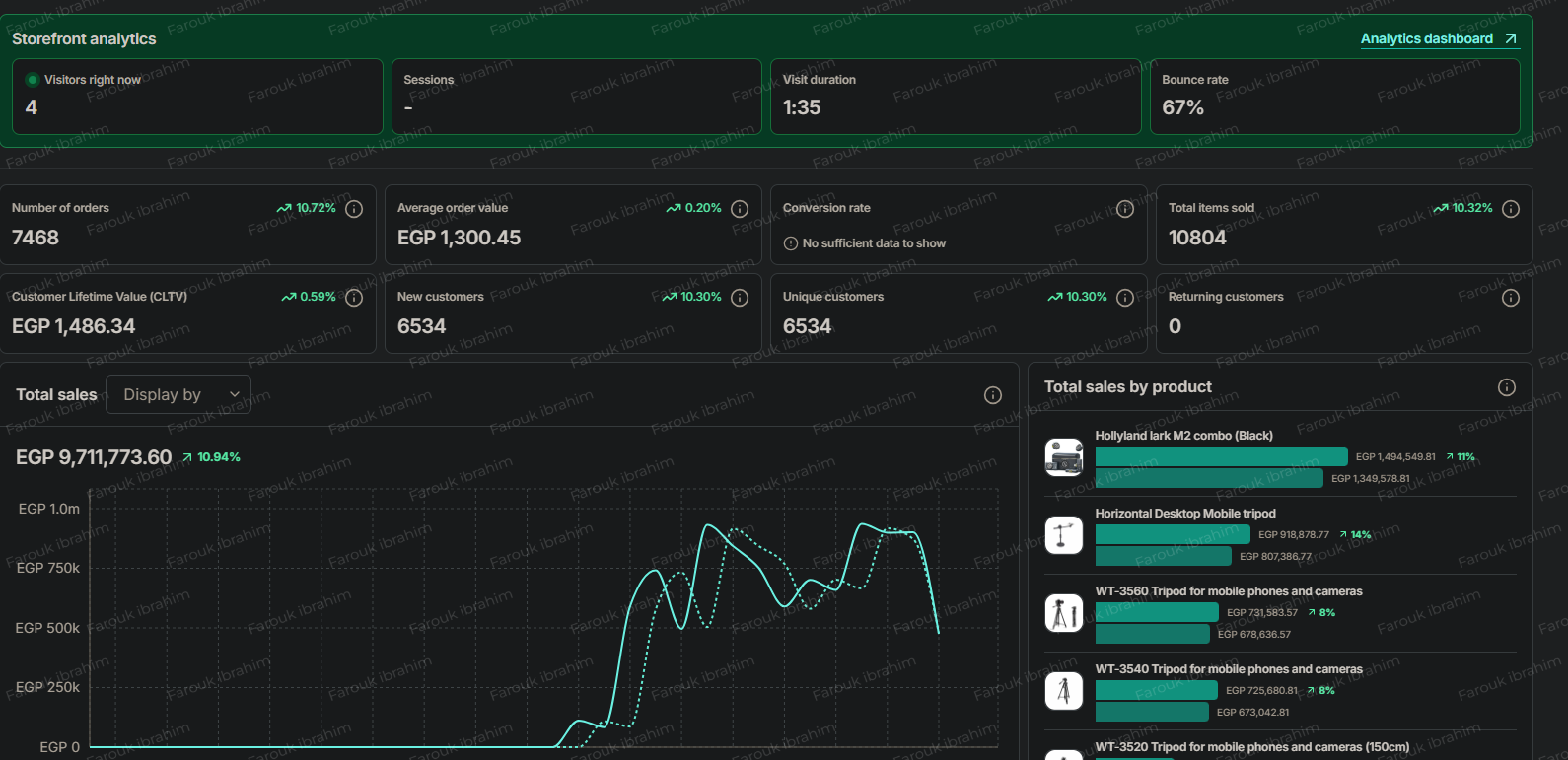
Task: Click the arrow icon beside Analytics dashboard
Action: 1510,38
